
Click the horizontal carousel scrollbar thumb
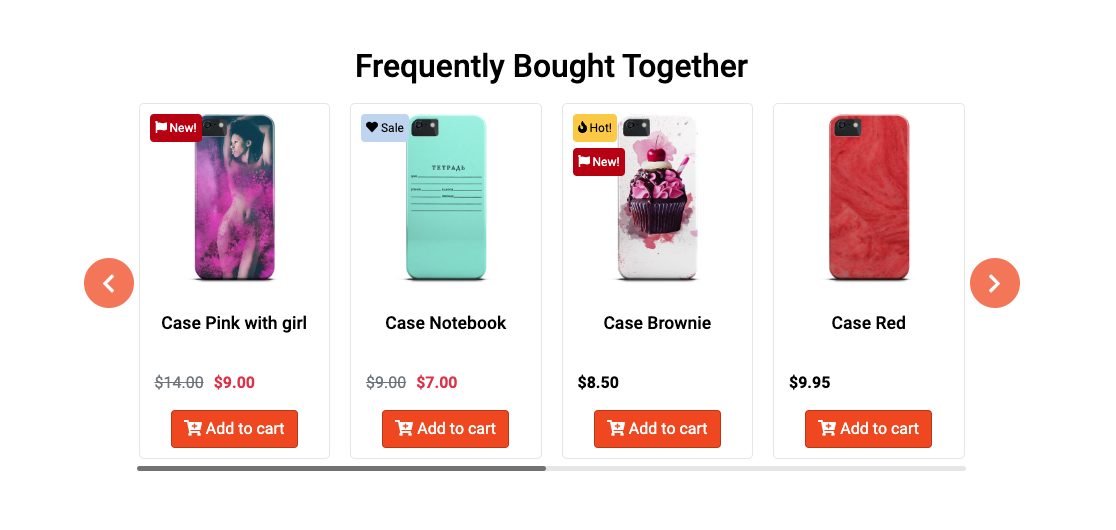[342, 468]
